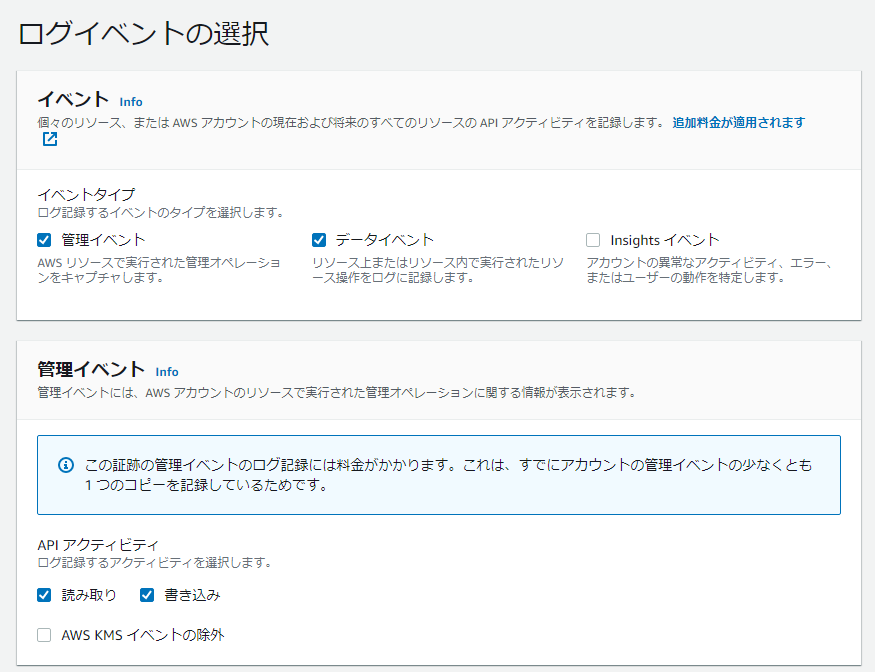Open Info link beside イベント heading
This screenshot has width=875, height=672.
pos(131,102)
